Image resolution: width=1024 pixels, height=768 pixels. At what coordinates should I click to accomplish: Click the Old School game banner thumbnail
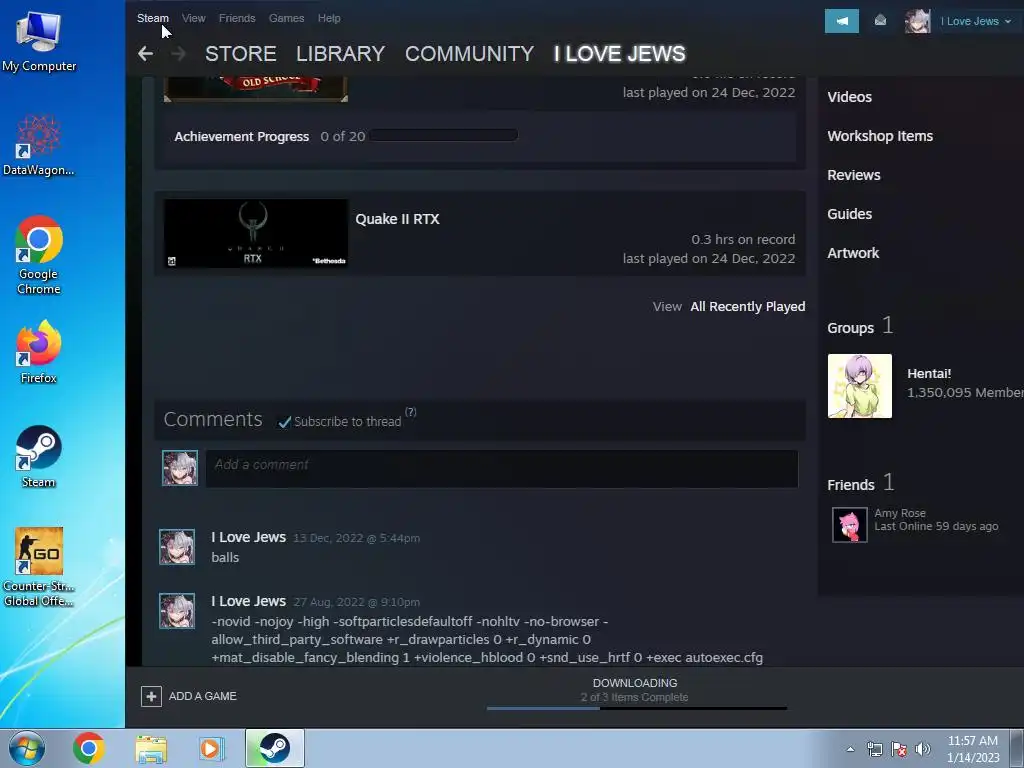pyautogui.click(x=255, y=89)
